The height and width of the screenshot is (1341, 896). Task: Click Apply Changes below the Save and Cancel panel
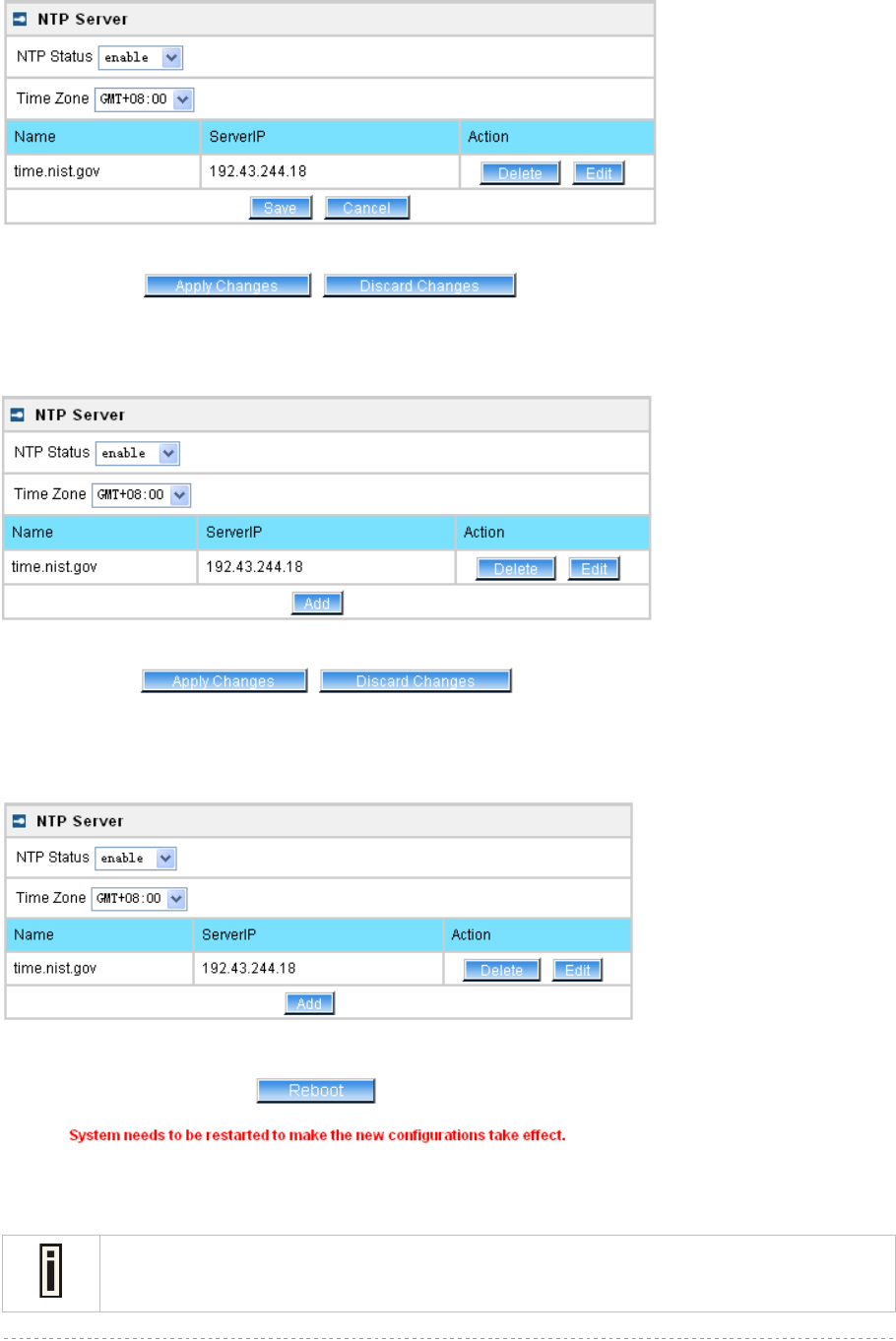pyautogui.click(x=226, y=286)
